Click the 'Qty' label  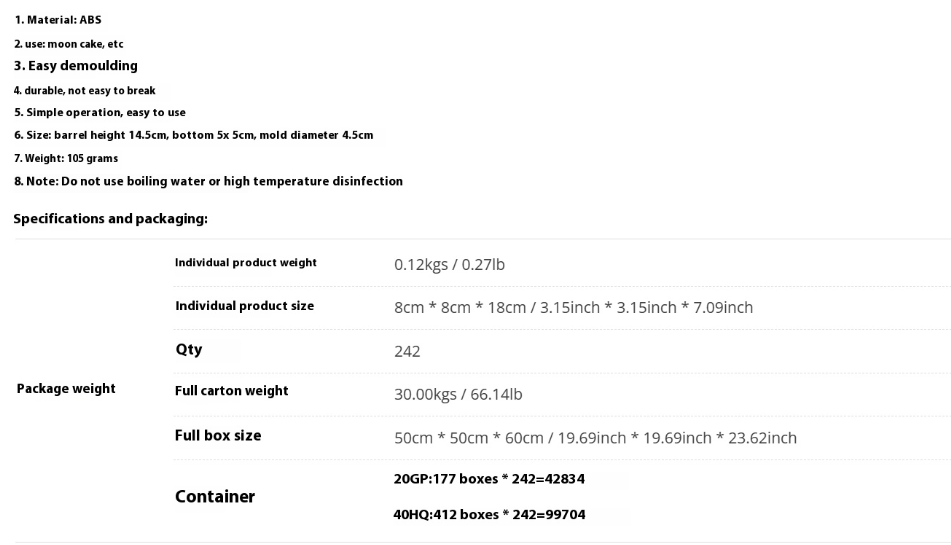(x=189, y=350)
